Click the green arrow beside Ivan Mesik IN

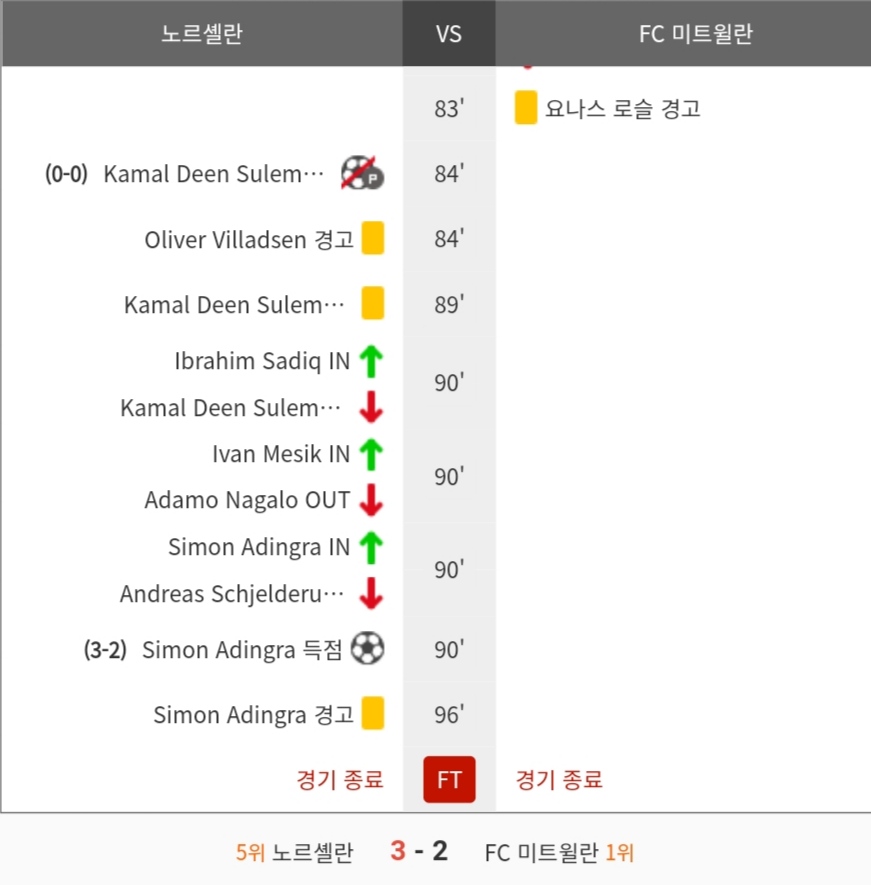[x=371, y=454]
